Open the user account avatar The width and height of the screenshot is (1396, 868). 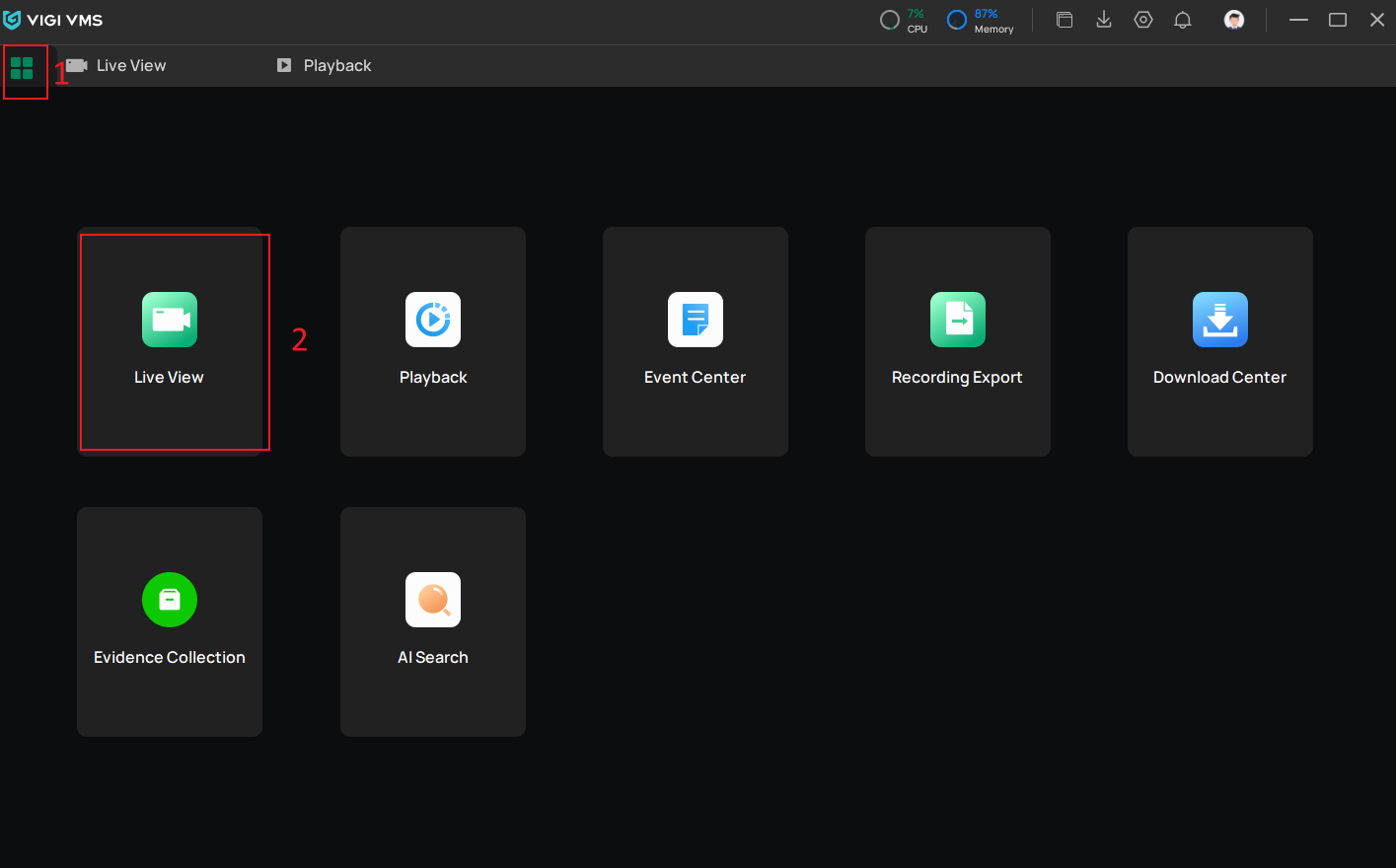[x=1234, y=20]
